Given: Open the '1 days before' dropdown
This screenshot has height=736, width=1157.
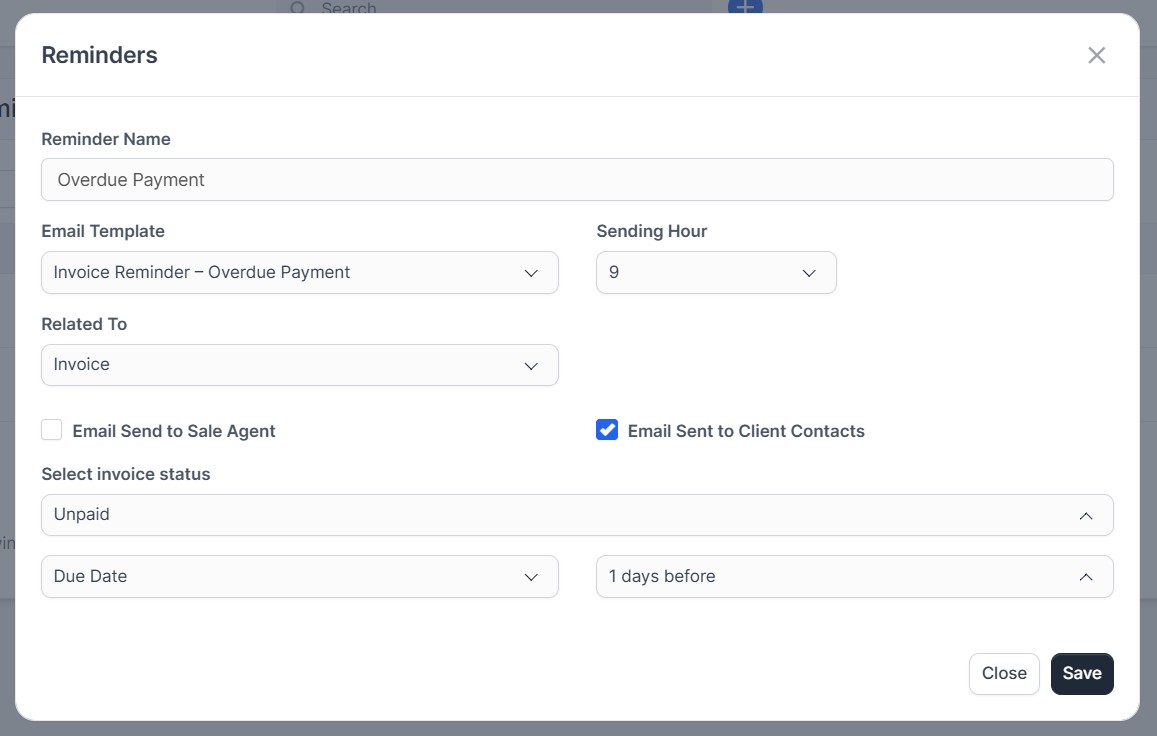Looking at the screenshot, I should 854,577.
